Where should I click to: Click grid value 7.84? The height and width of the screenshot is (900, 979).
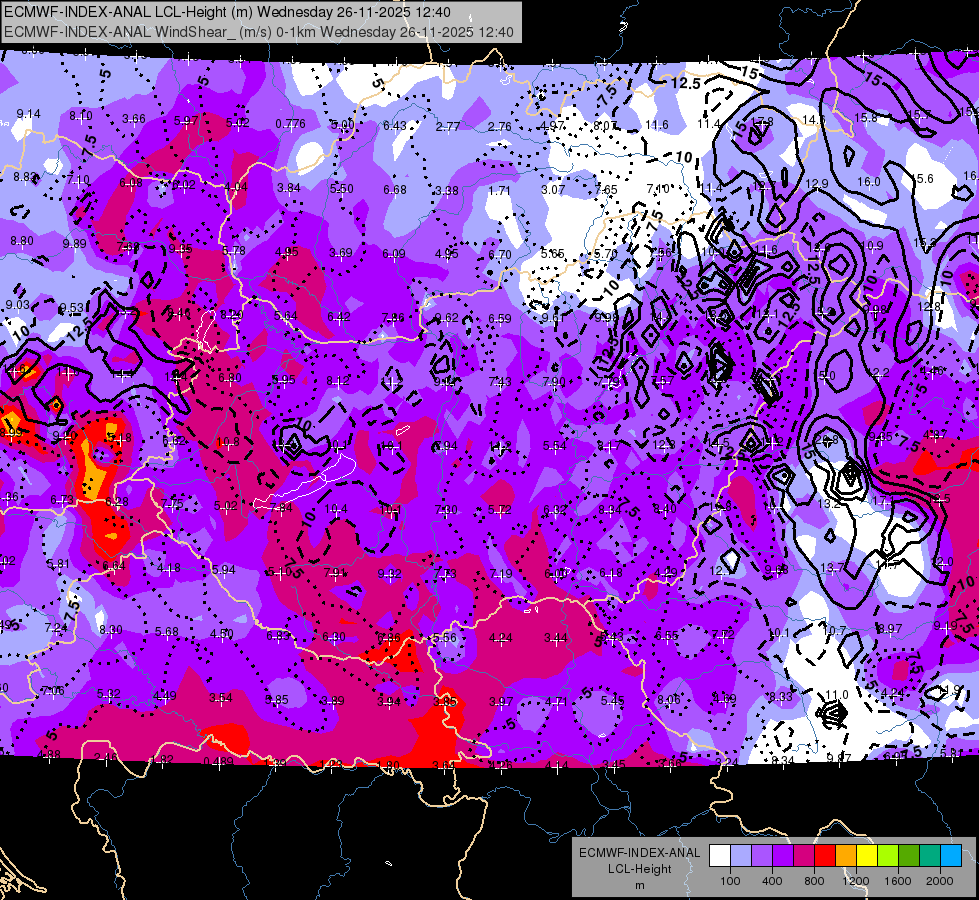[x=281, y=507]
